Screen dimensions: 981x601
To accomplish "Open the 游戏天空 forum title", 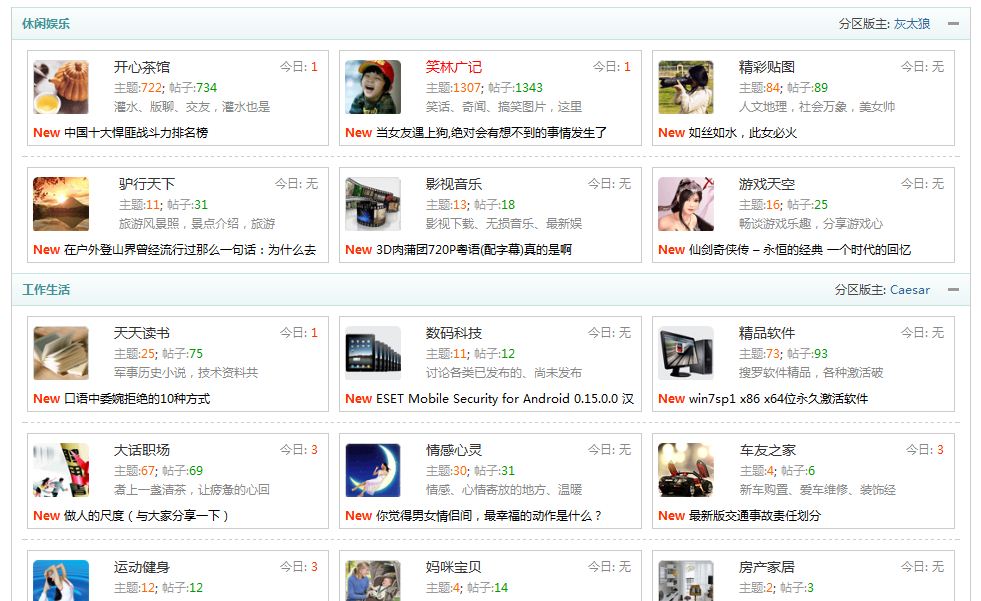I will pyautogui.click(x=766, y=184).
